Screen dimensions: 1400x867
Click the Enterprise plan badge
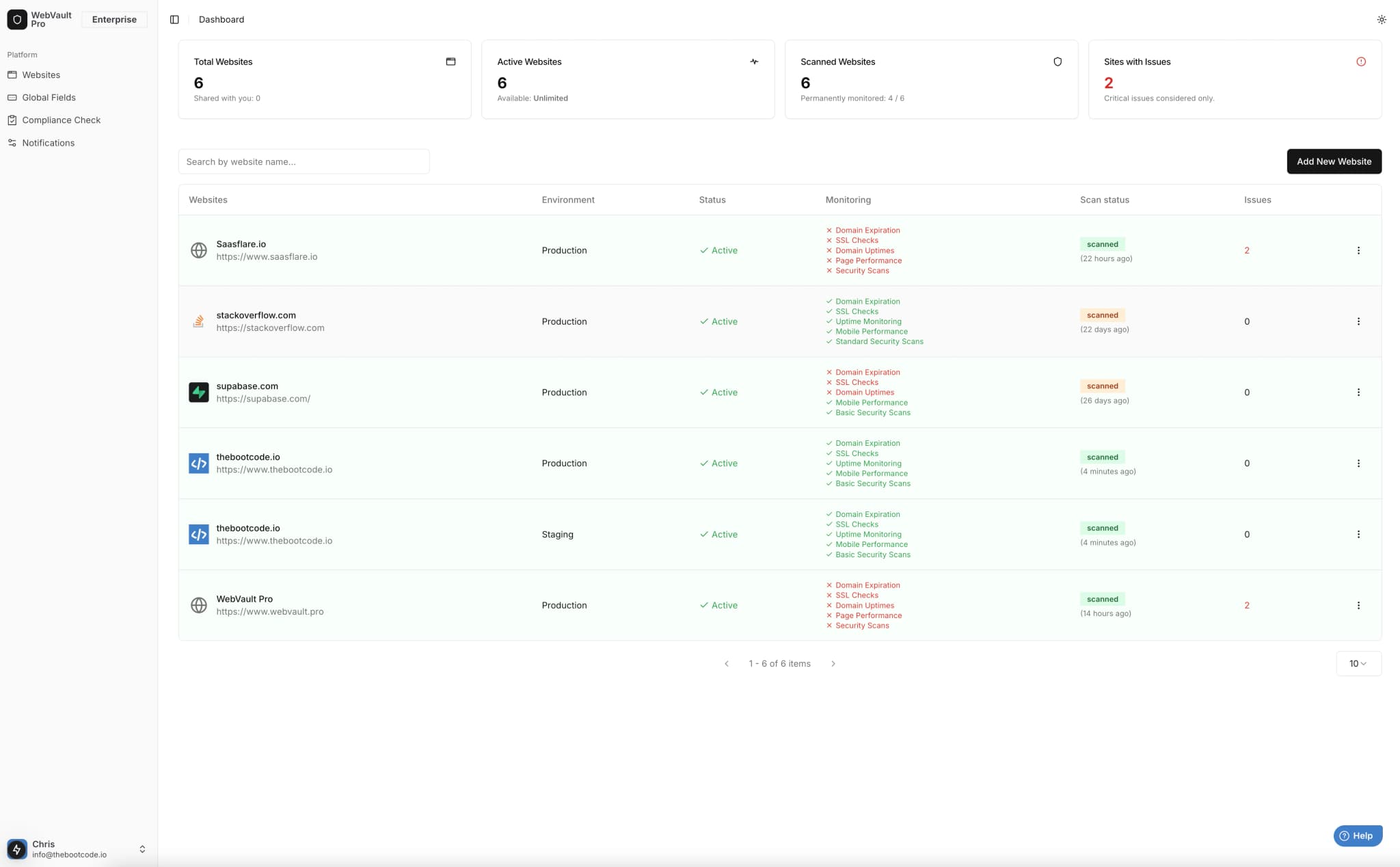pyautogui.click(x=114, y=20)
